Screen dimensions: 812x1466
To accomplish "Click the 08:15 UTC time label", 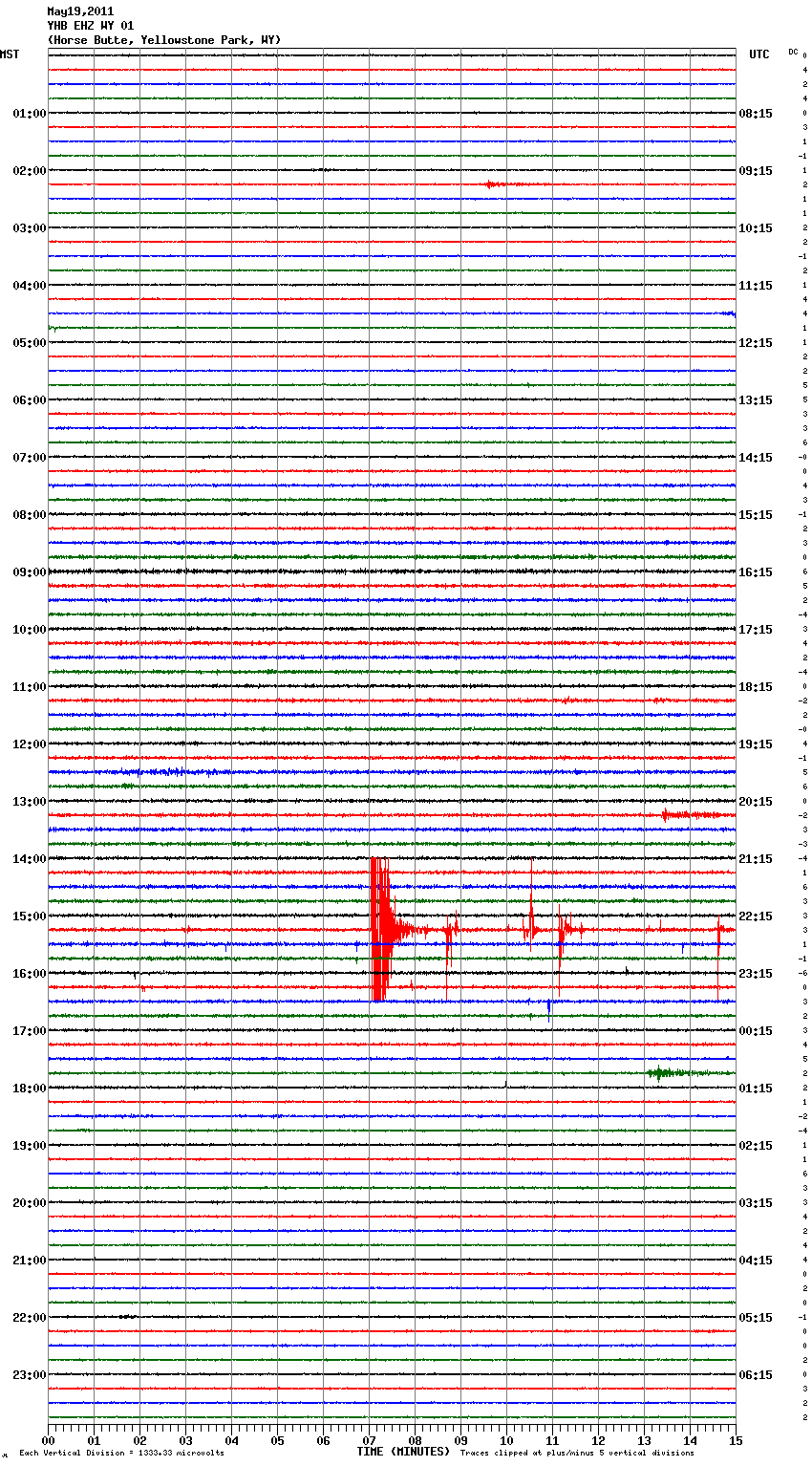I will tap(756, 114).
